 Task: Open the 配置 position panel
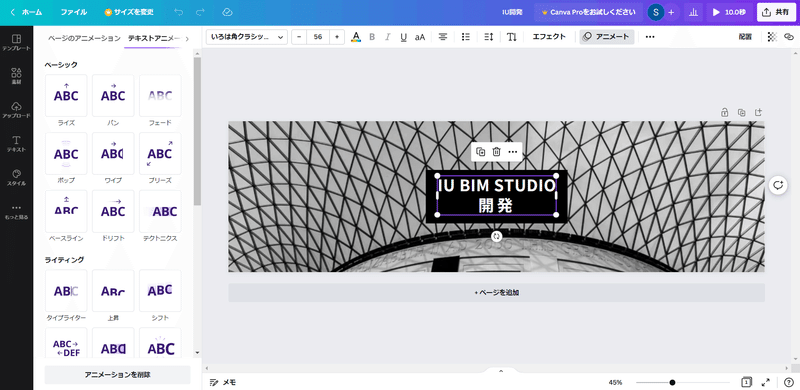(x=745, y=37)
